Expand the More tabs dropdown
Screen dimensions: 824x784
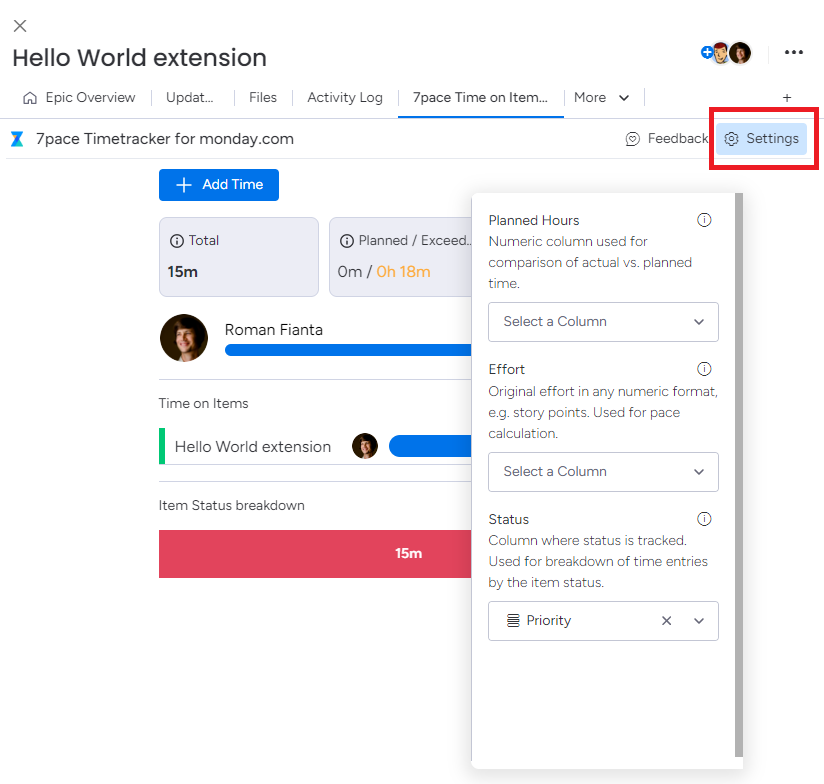pos(602,98)
